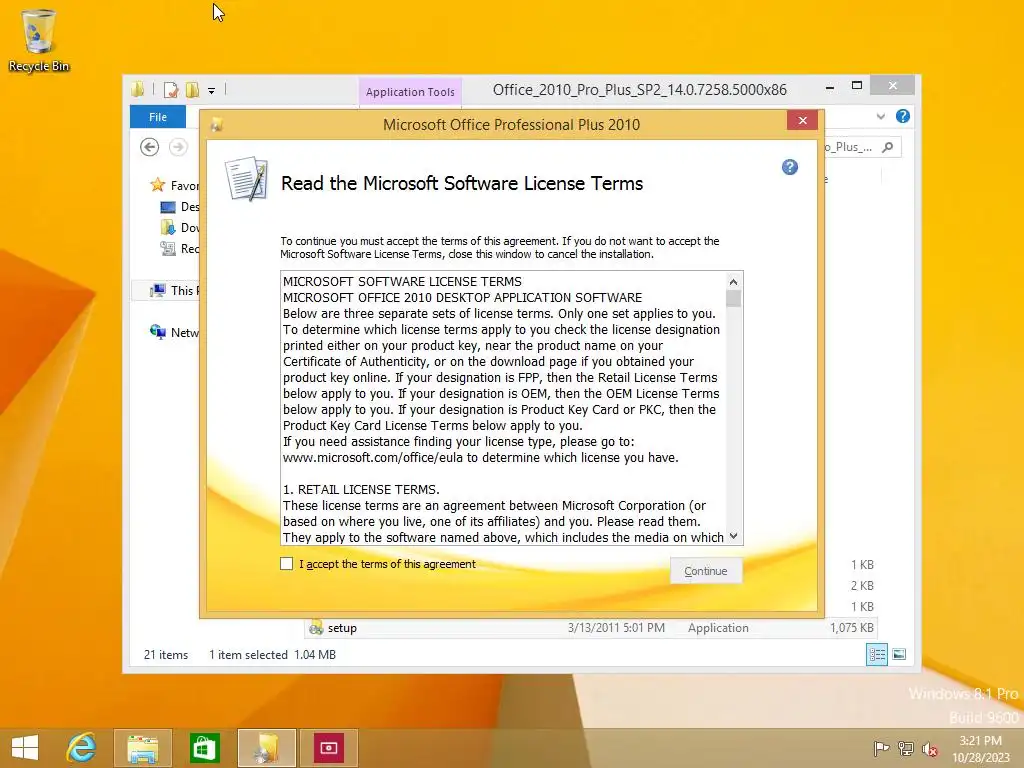Click the license text scroll up arrow
This screenshot has height=768, width=1024.
point(733,281)
